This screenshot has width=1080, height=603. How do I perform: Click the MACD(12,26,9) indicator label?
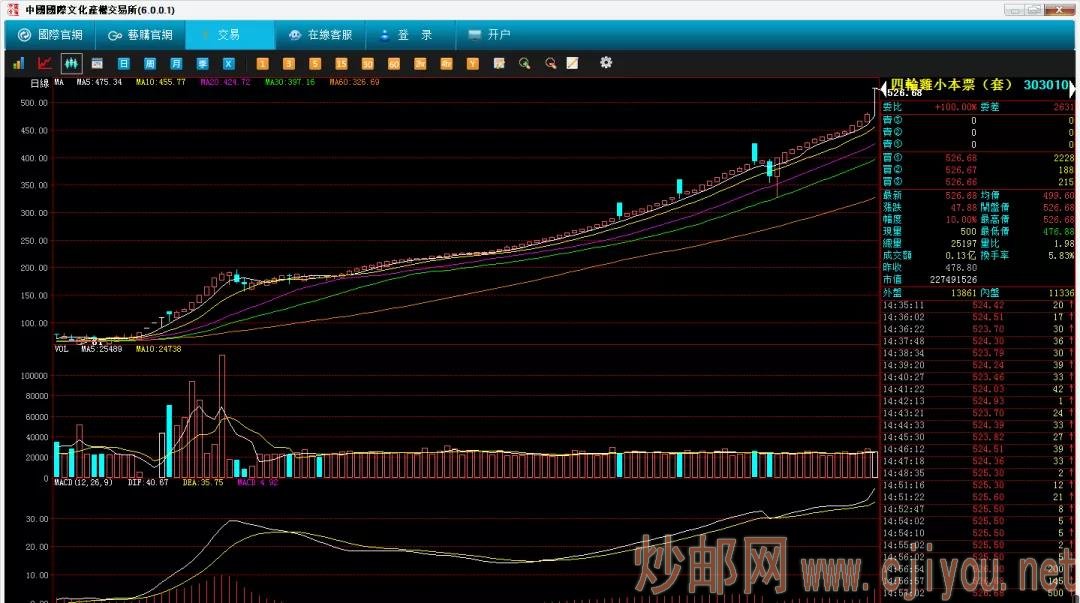[x=84, y=482]
